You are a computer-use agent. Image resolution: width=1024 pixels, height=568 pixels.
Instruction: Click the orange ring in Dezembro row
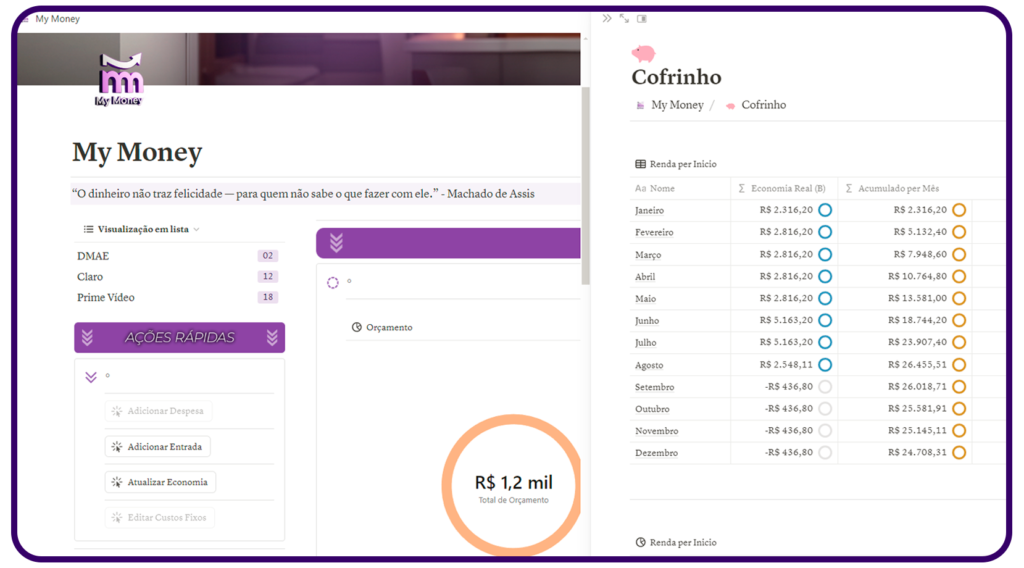[959, 453]
